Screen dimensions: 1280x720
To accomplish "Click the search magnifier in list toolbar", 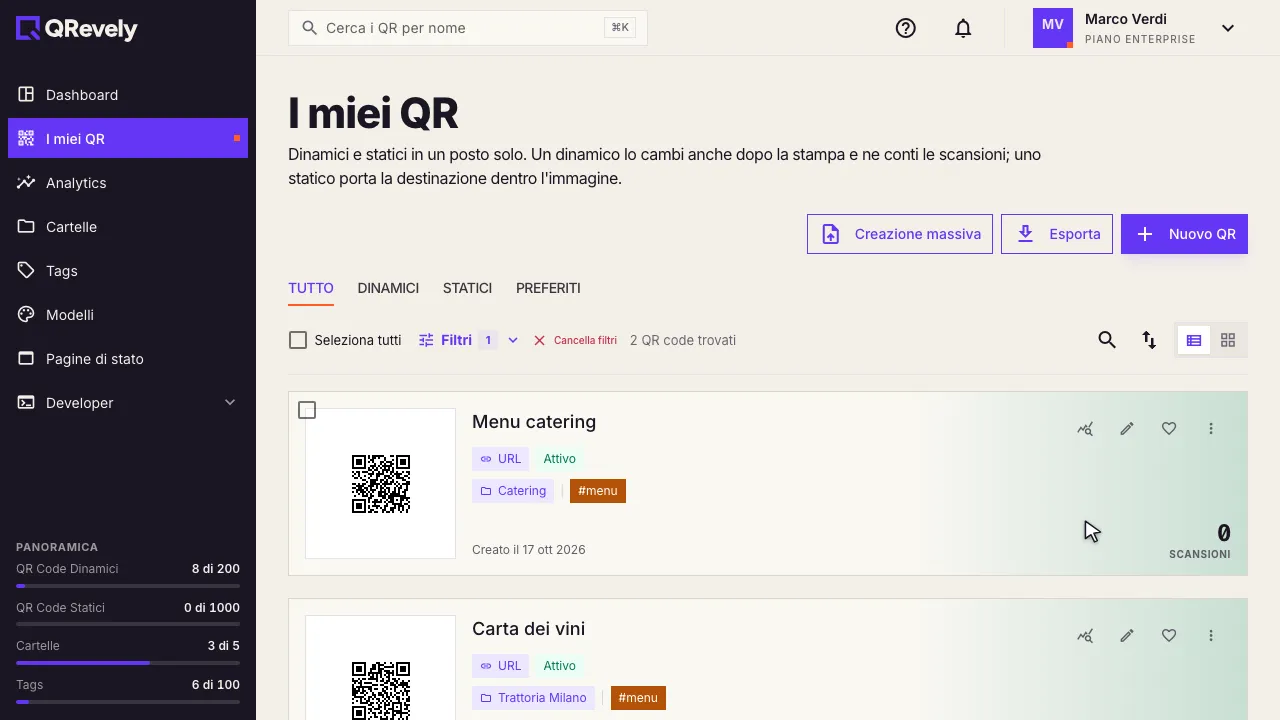I will point(1107,340).
